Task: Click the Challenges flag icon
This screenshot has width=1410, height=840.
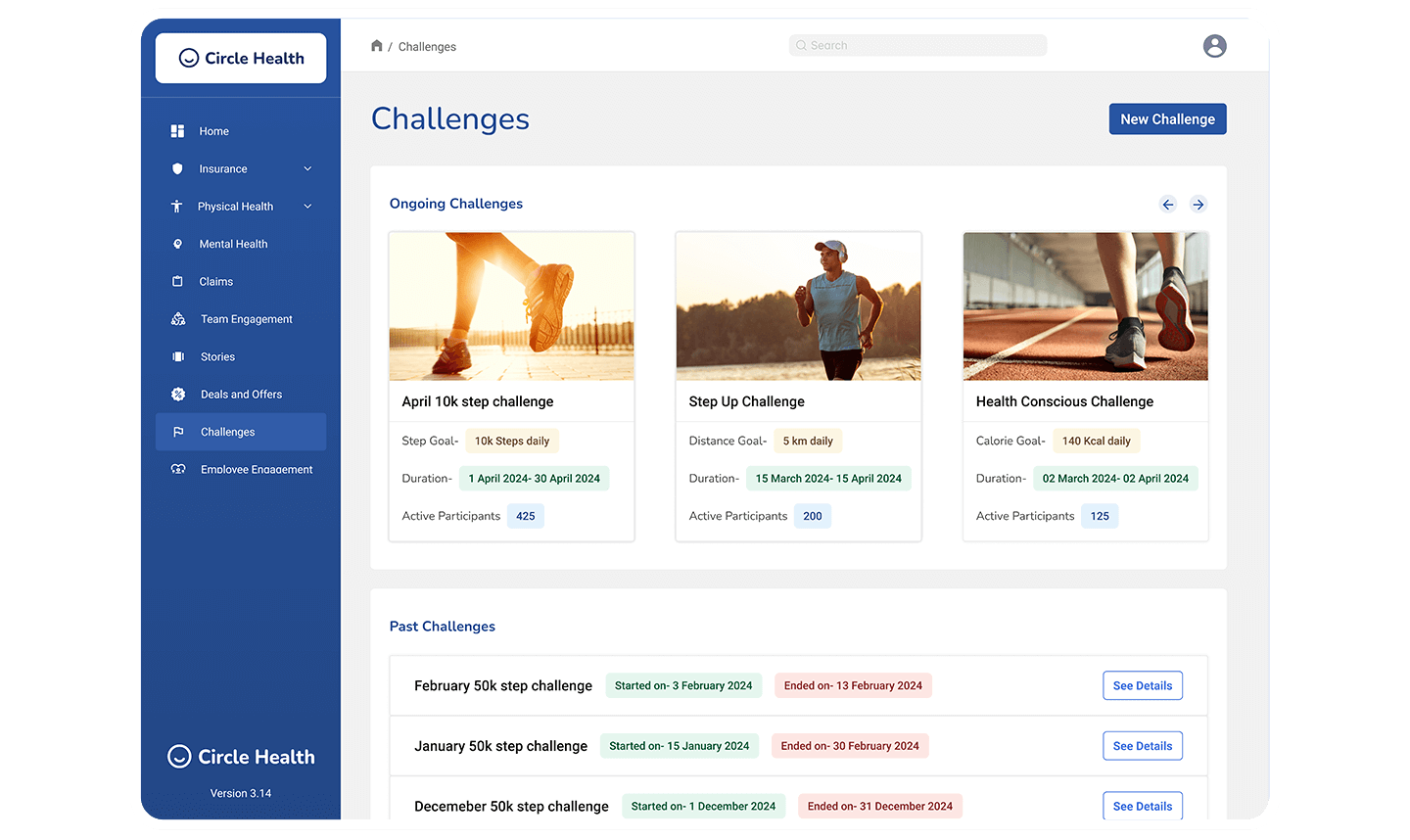Action: [178, 432]
